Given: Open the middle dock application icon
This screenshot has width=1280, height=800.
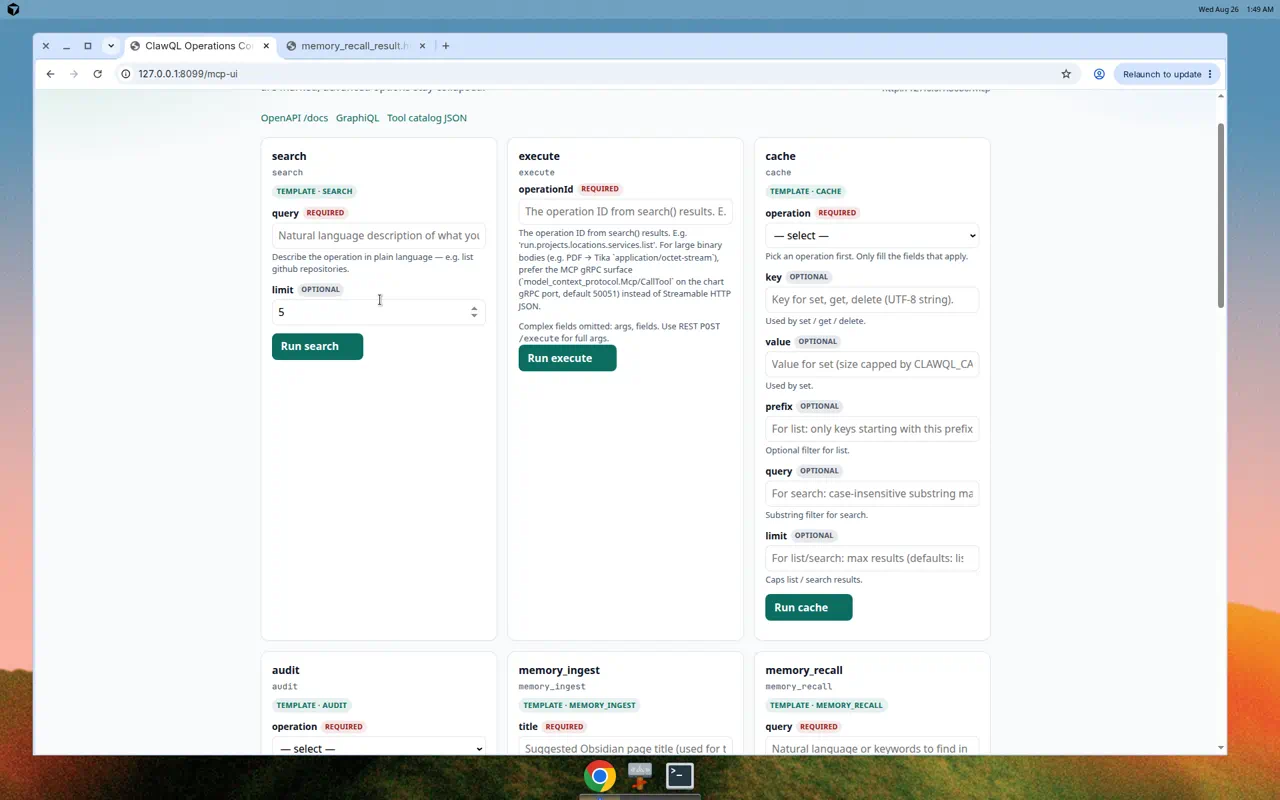Looking at the screenshot, I should (x=640, y=776).
